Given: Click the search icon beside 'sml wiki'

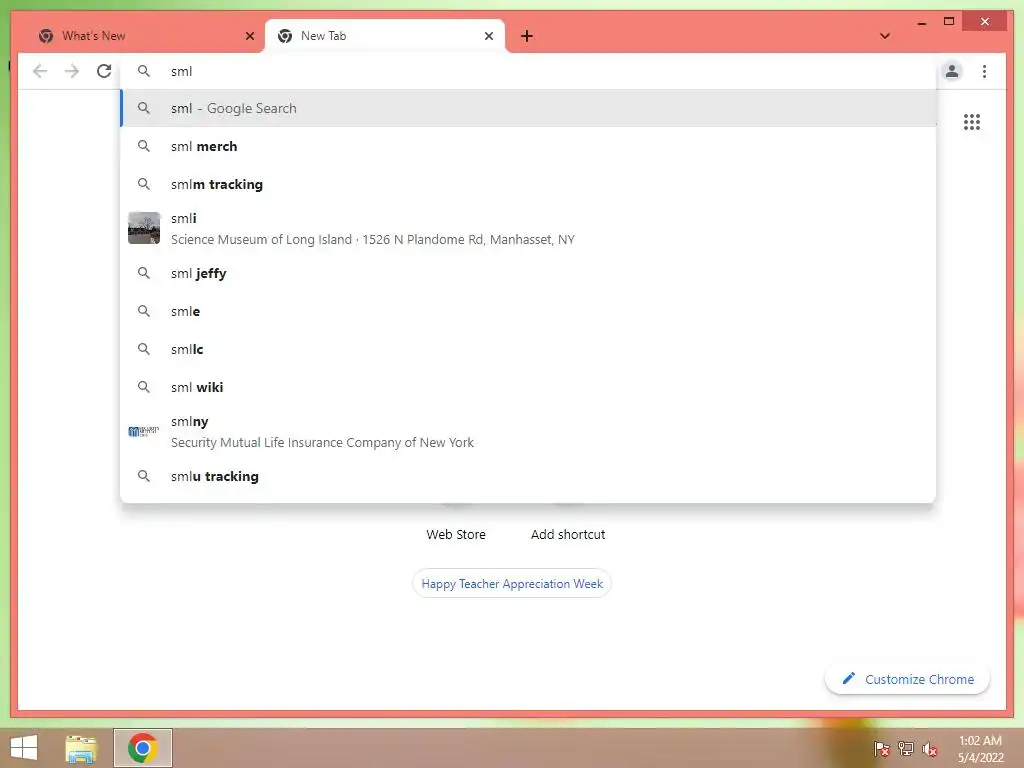Looking at the screenshot, I should click(x=144, y=387).
